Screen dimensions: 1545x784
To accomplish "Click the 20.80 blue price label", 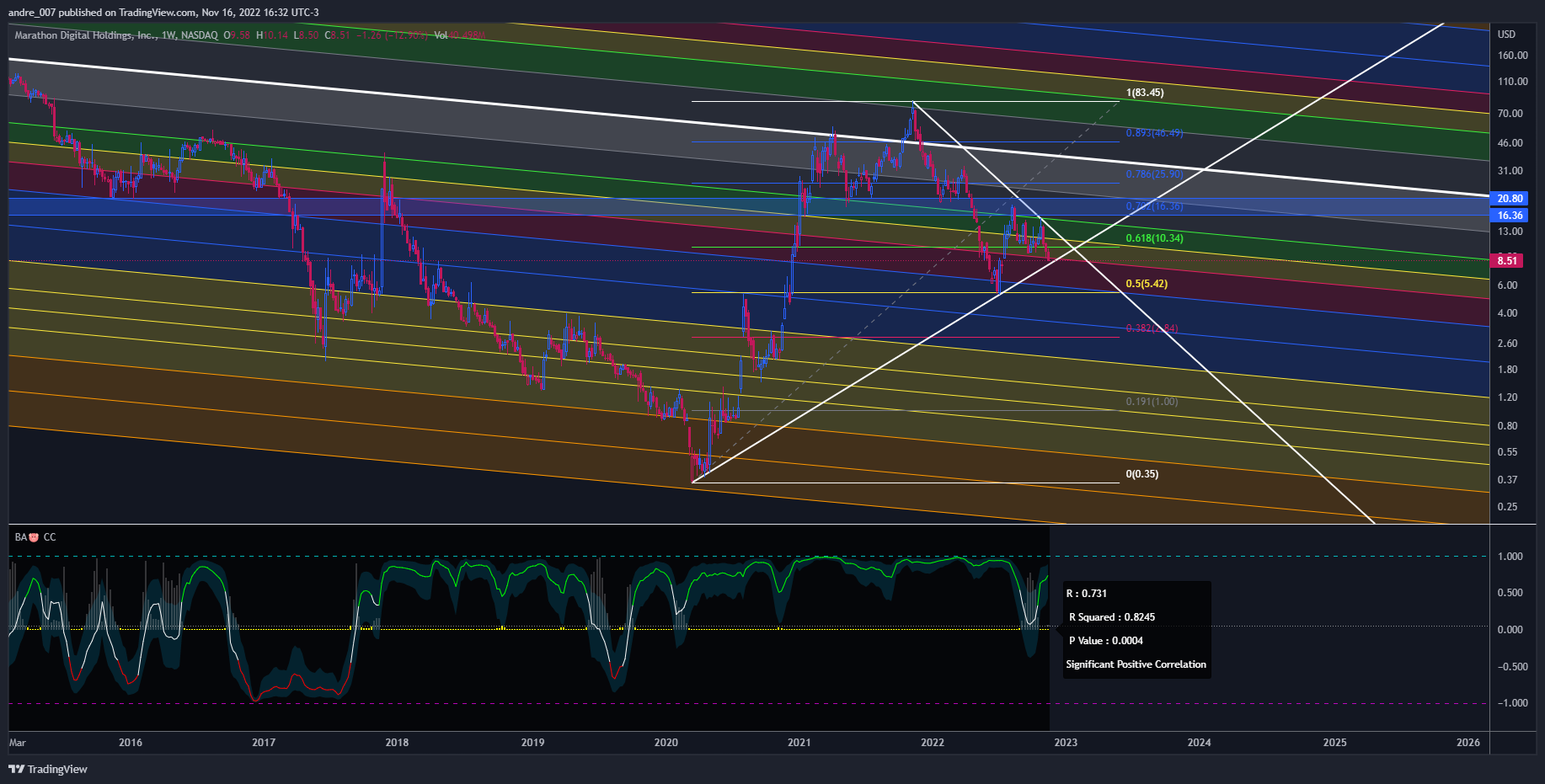I will [x=1510, y=199].
